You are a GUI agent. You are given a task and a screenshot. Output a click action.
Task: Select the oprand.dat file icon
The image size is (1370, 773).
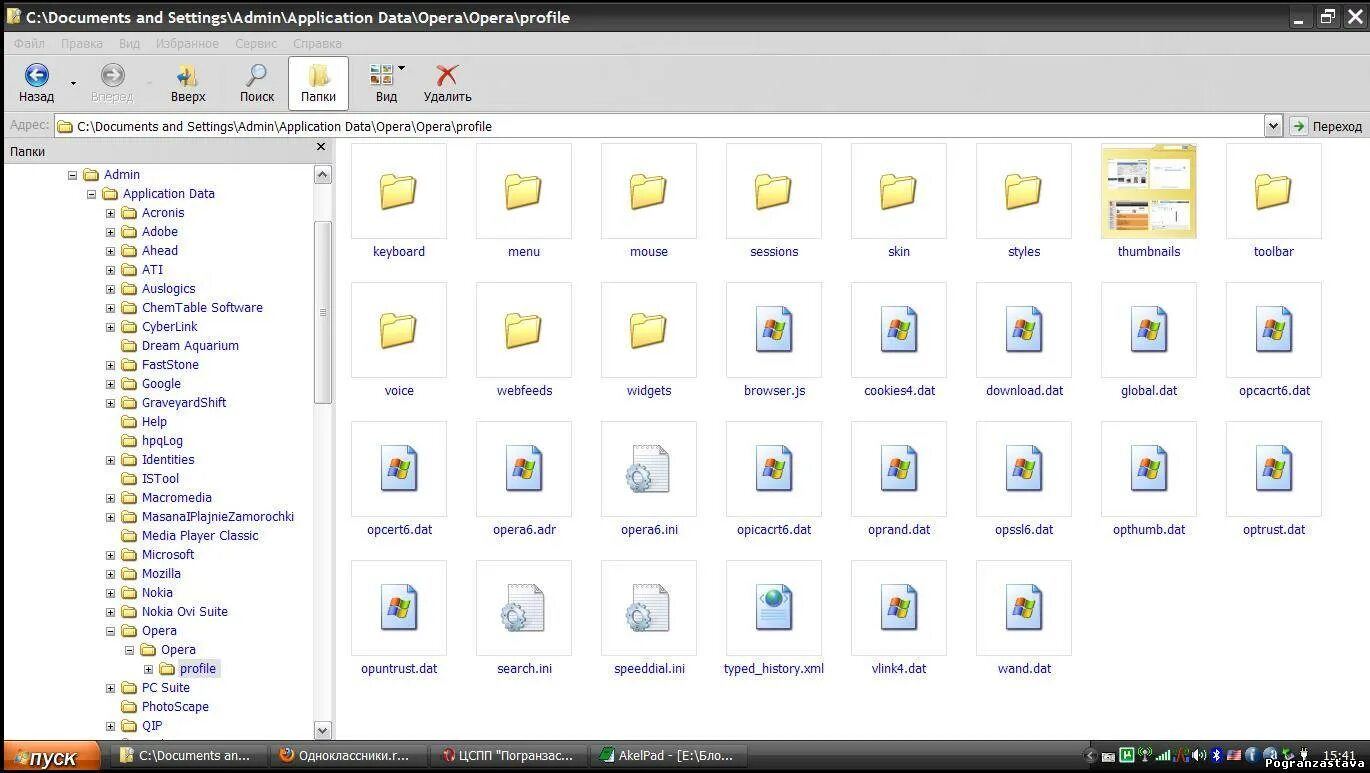(898, 468)
